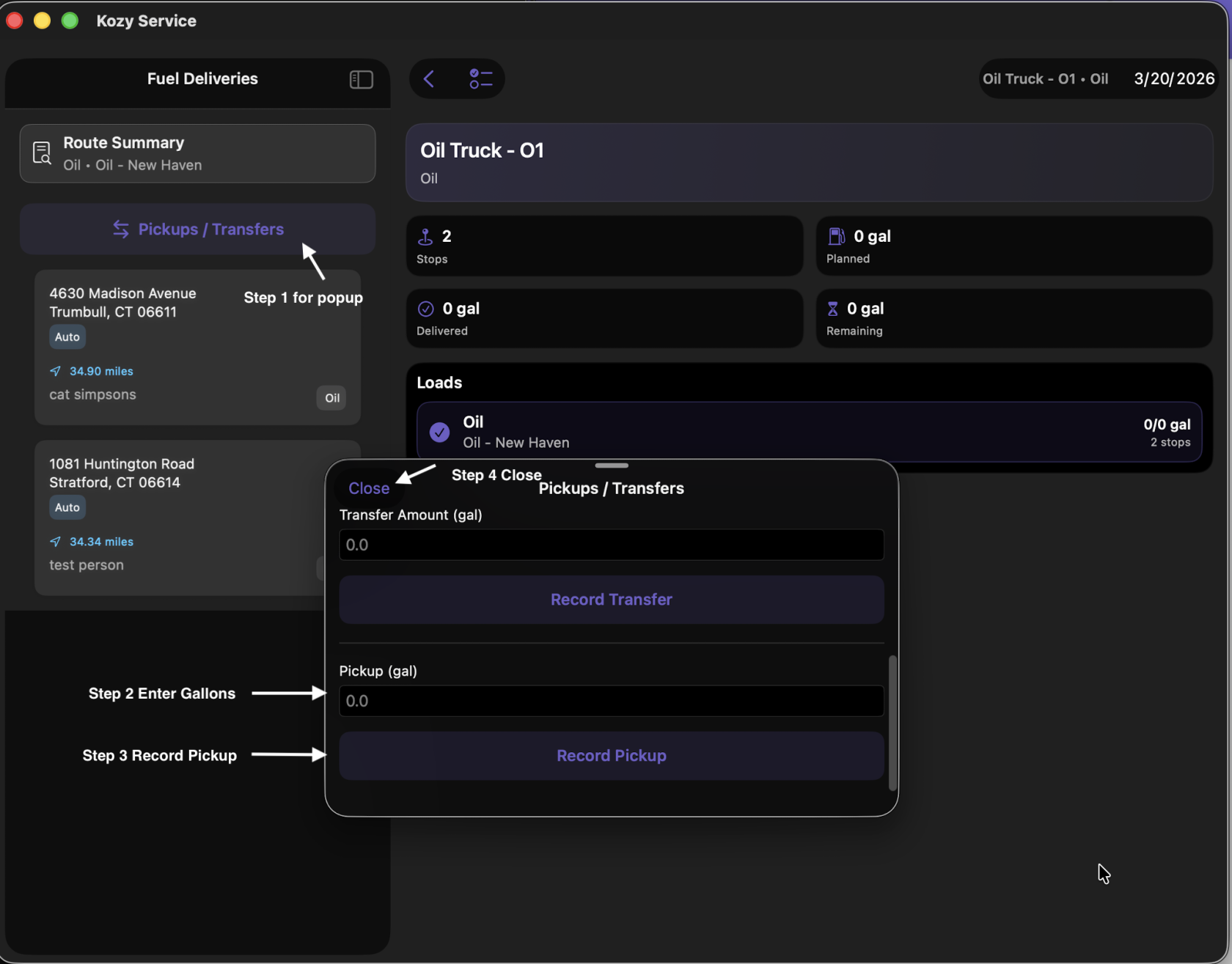Go back using the chevron arrow
Viewport: 1232px width, 964px height.
pos(430,79)
